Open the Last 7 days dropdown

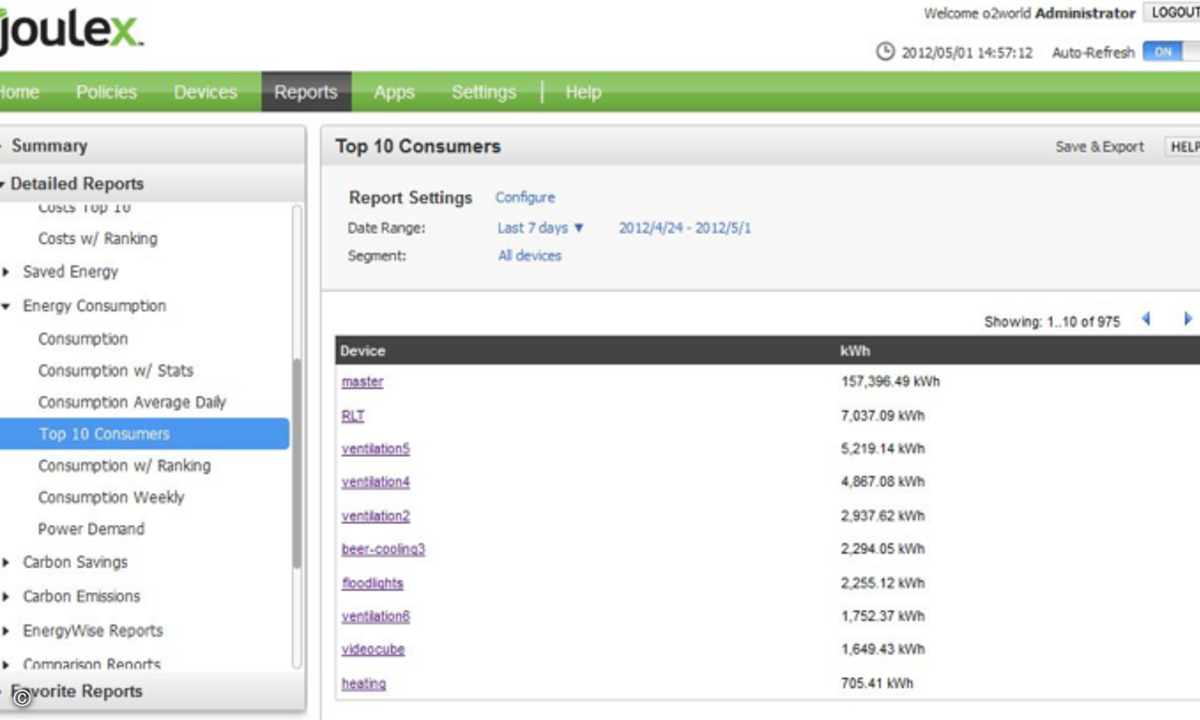point(541,228)
